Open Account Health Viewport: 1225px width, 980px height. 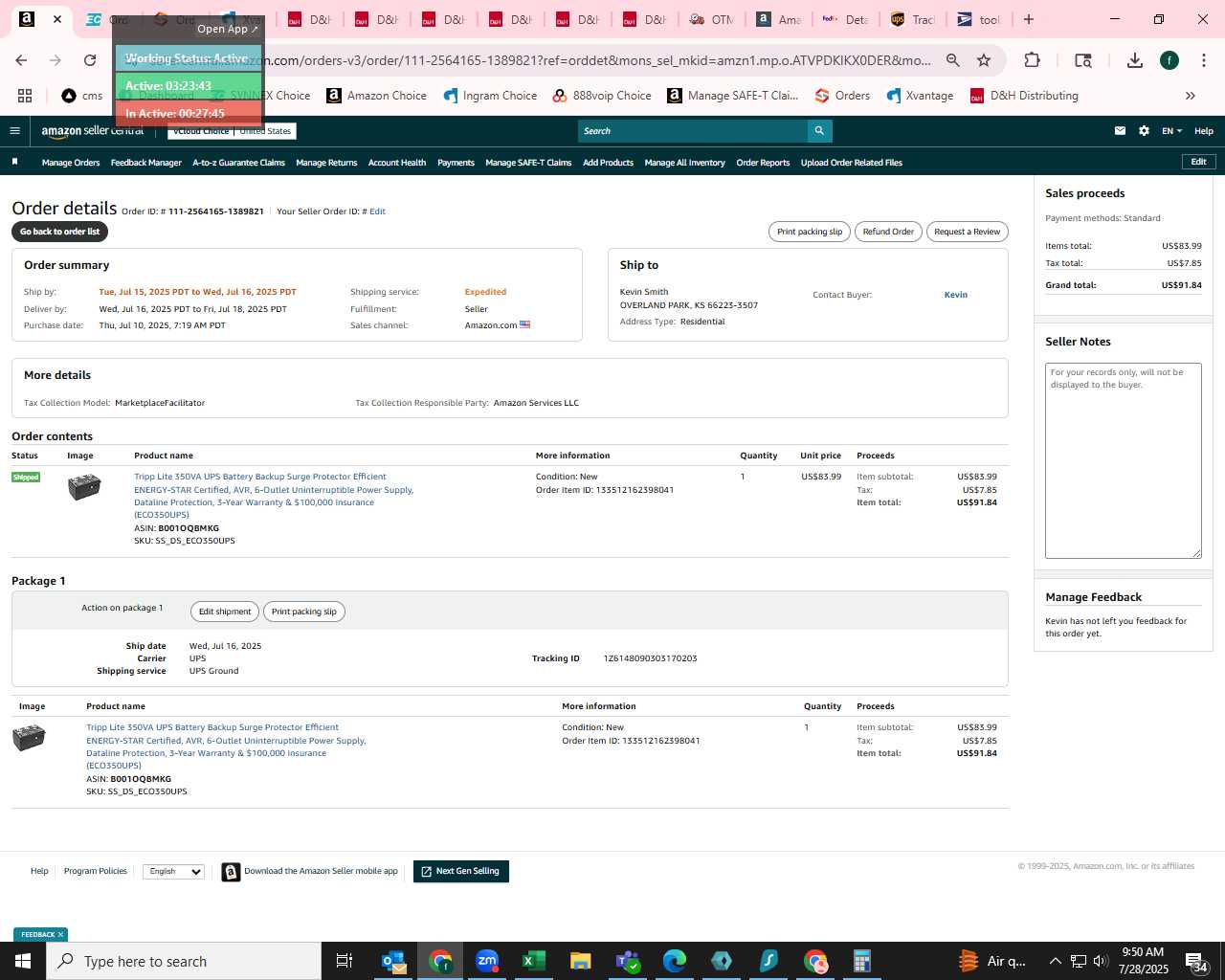397,163
